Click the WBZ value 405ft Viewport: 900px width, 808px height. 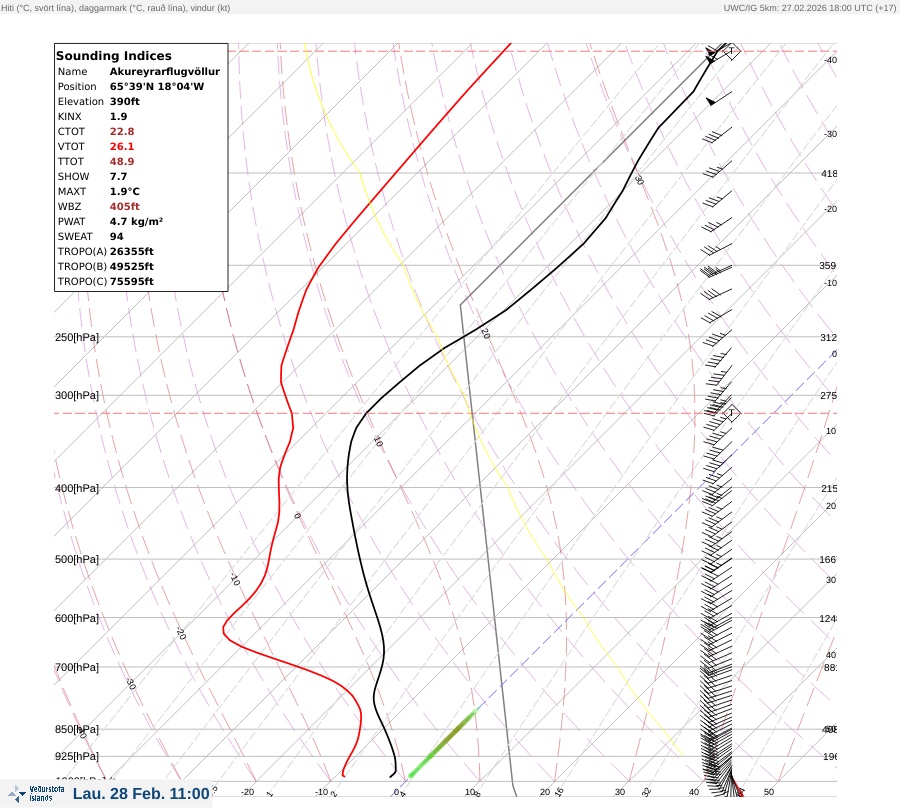click(x=125, y=206)
